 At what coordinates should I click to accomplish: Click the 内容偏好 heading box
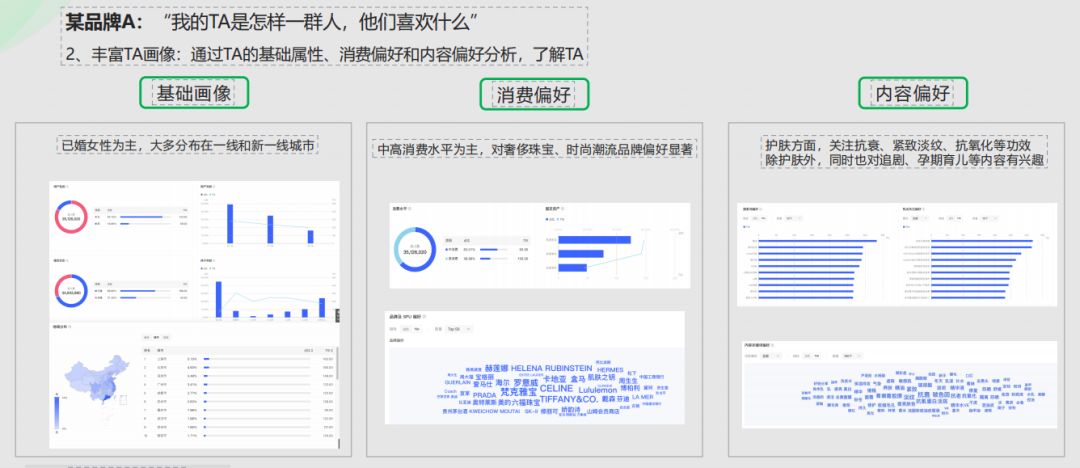913,92
